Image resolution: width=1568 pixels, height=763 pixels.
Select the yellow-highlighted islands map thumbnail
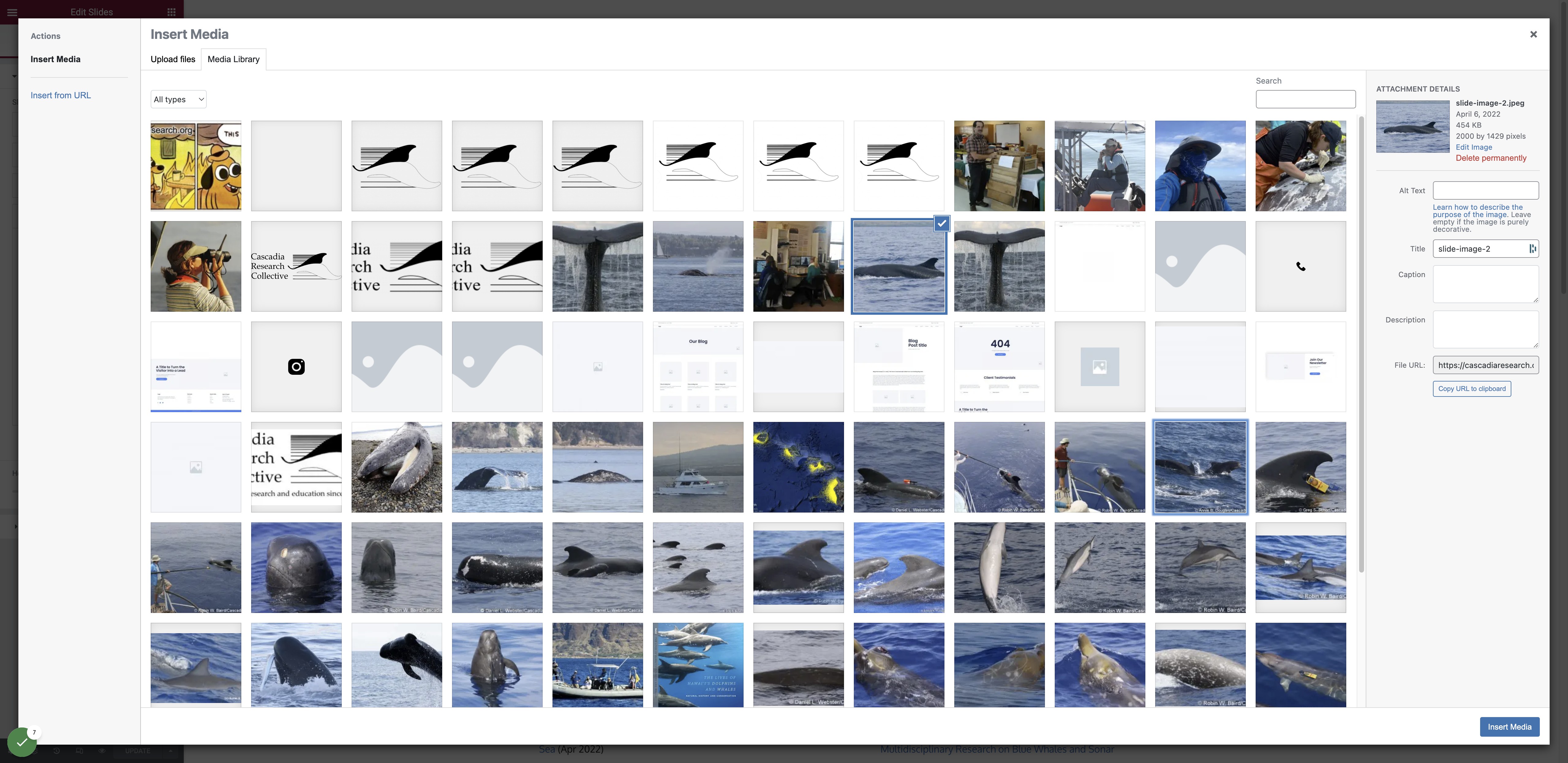pos(799,467)
